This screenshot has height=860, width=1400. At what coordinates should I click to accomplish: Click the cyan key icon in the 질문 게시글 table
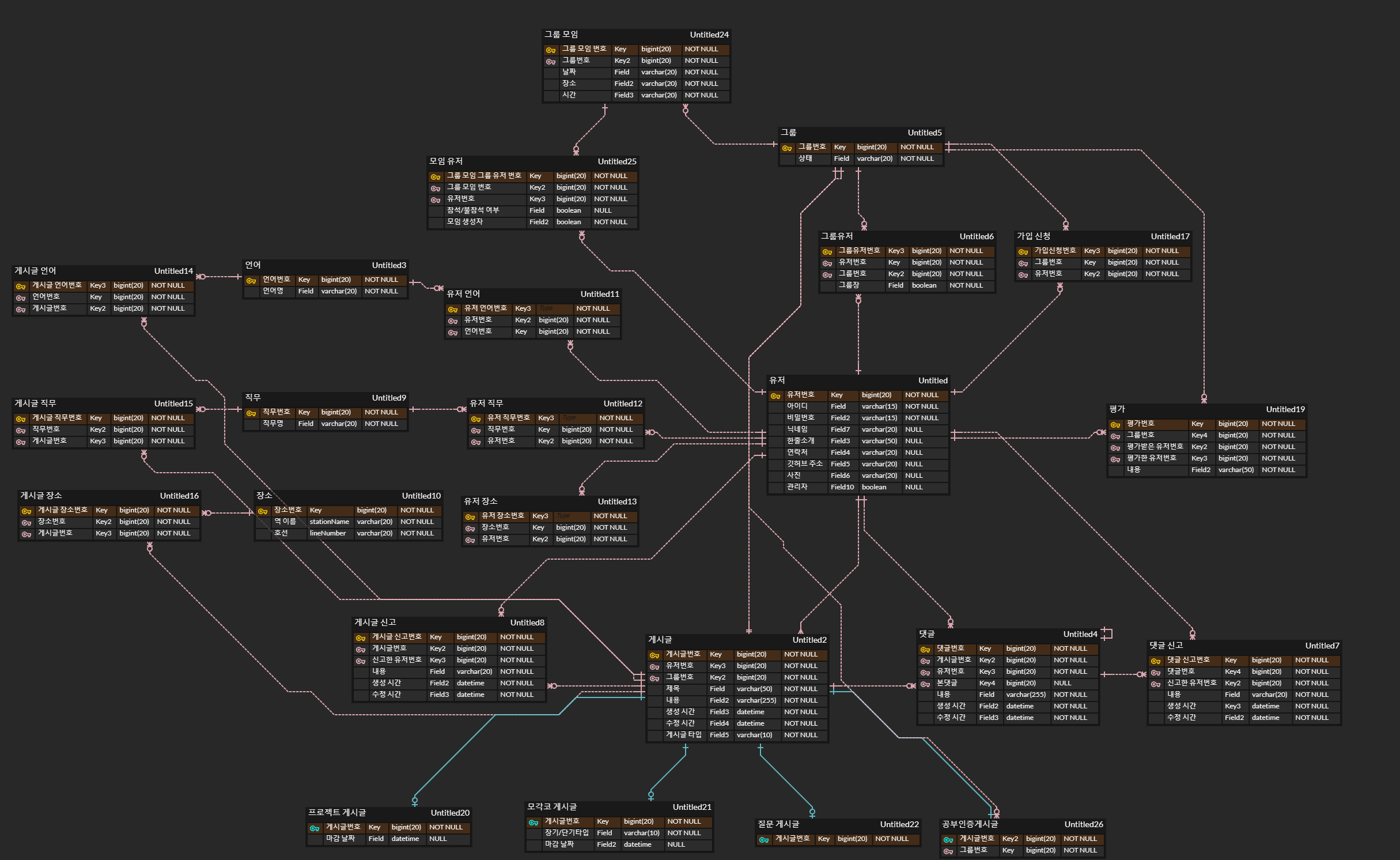pyautogui.click(x=764, y=840)
